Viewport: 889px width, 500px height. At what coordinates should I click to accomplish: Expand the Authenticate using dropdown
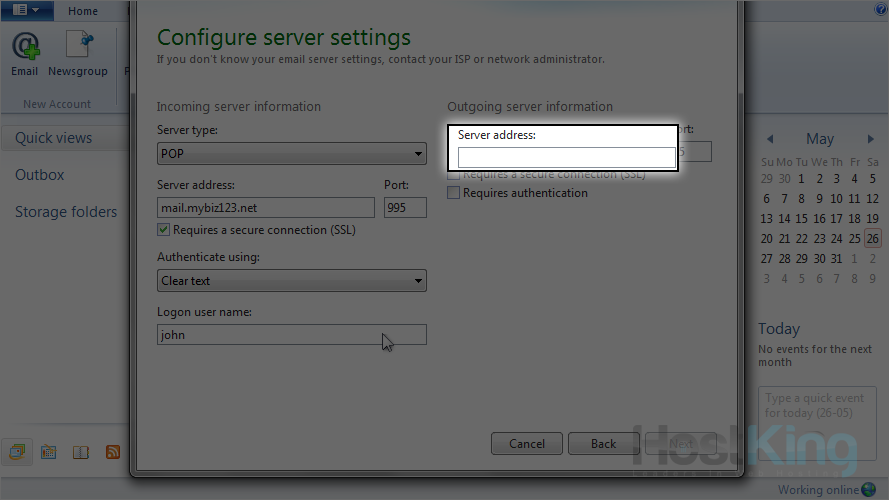pos(292,281)
